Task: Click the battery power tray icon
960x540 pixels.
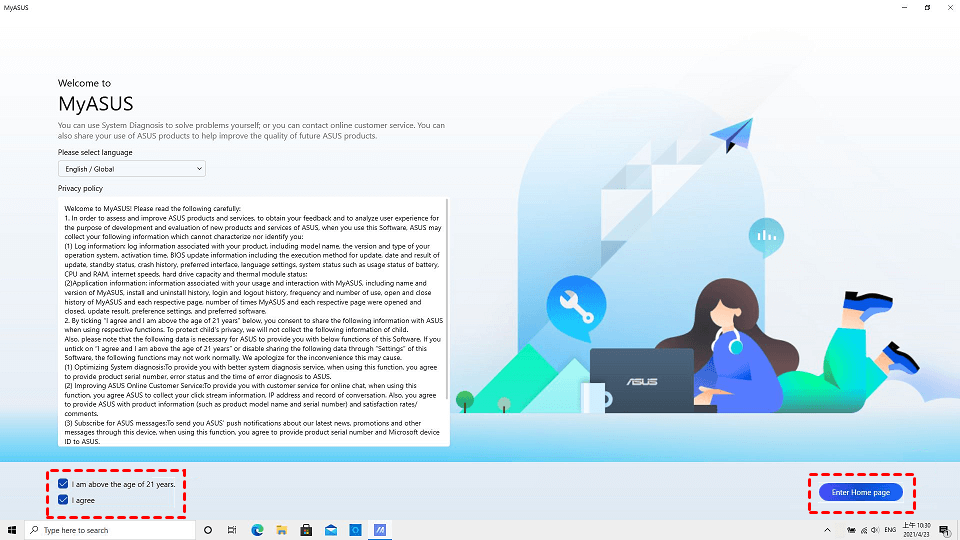Action: click(x=851, y=530)
